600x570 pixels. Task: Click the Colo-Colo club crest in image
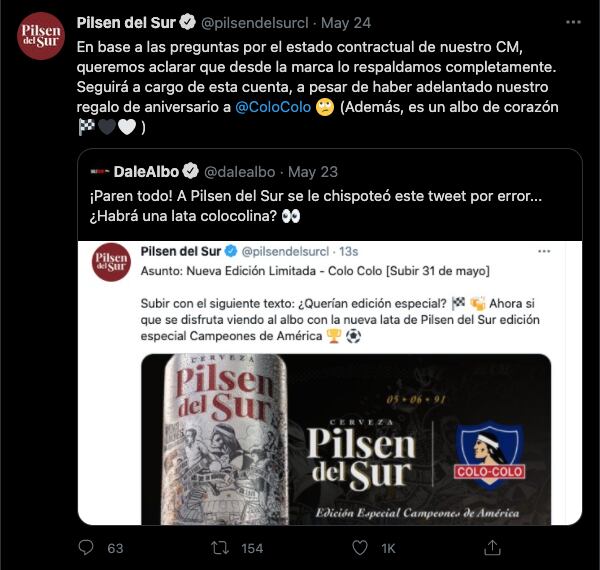(x=490, y=455)
